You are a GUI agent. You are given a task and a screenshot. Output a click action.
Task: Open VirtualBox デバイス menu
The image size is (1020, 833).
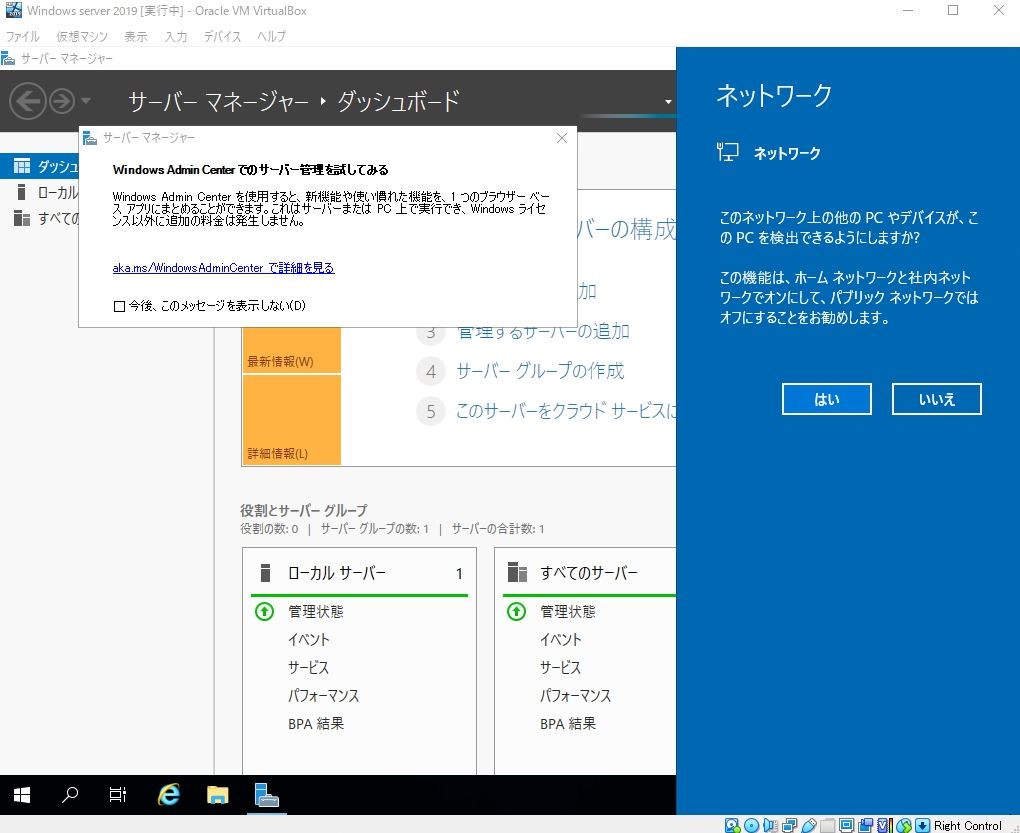point(222,36)
